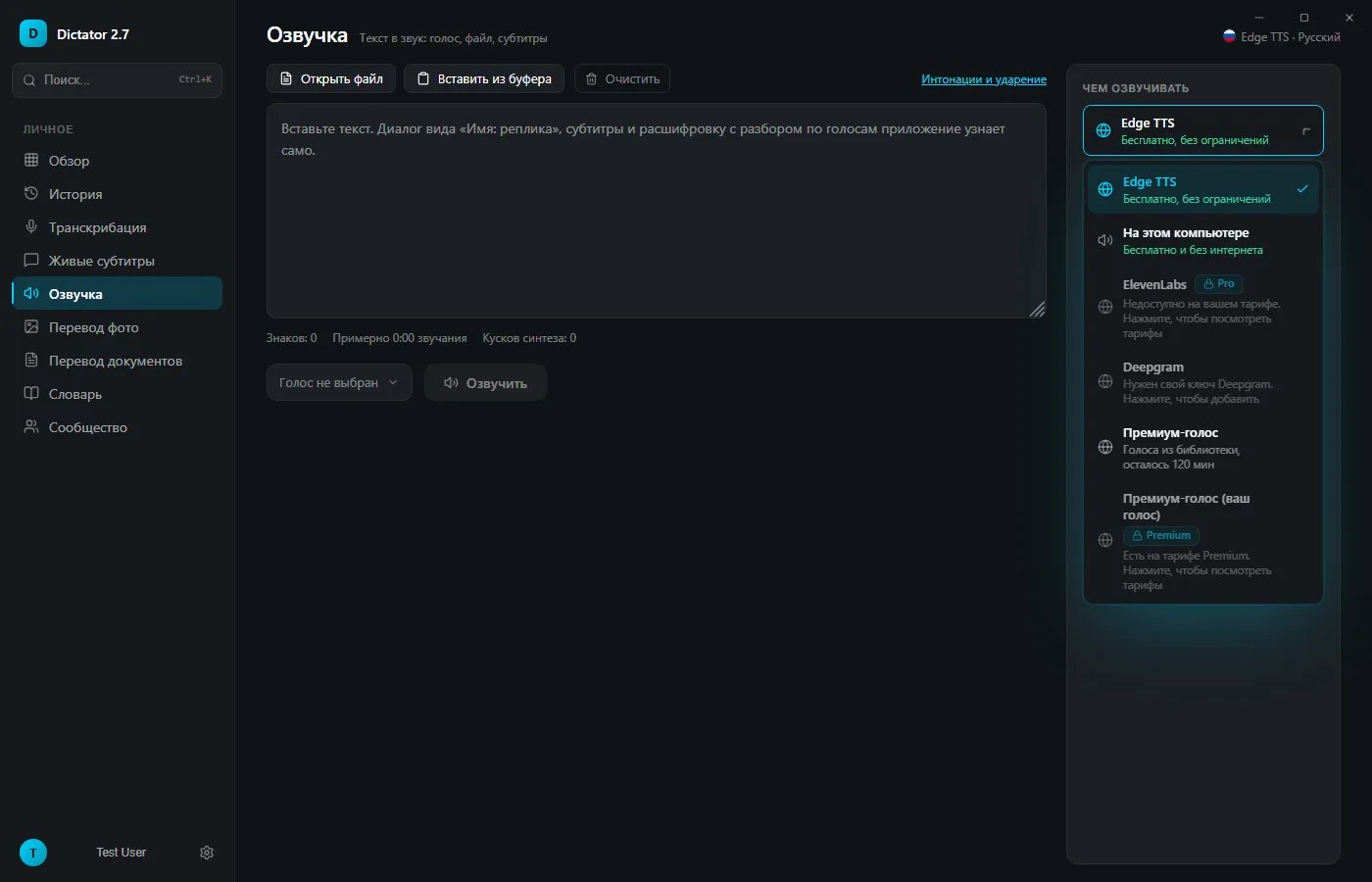Image resolution: width=1372 pixels, height=882 pixels.
Task: Open the Интонации и ударение link
Action: tap(984, 79)
